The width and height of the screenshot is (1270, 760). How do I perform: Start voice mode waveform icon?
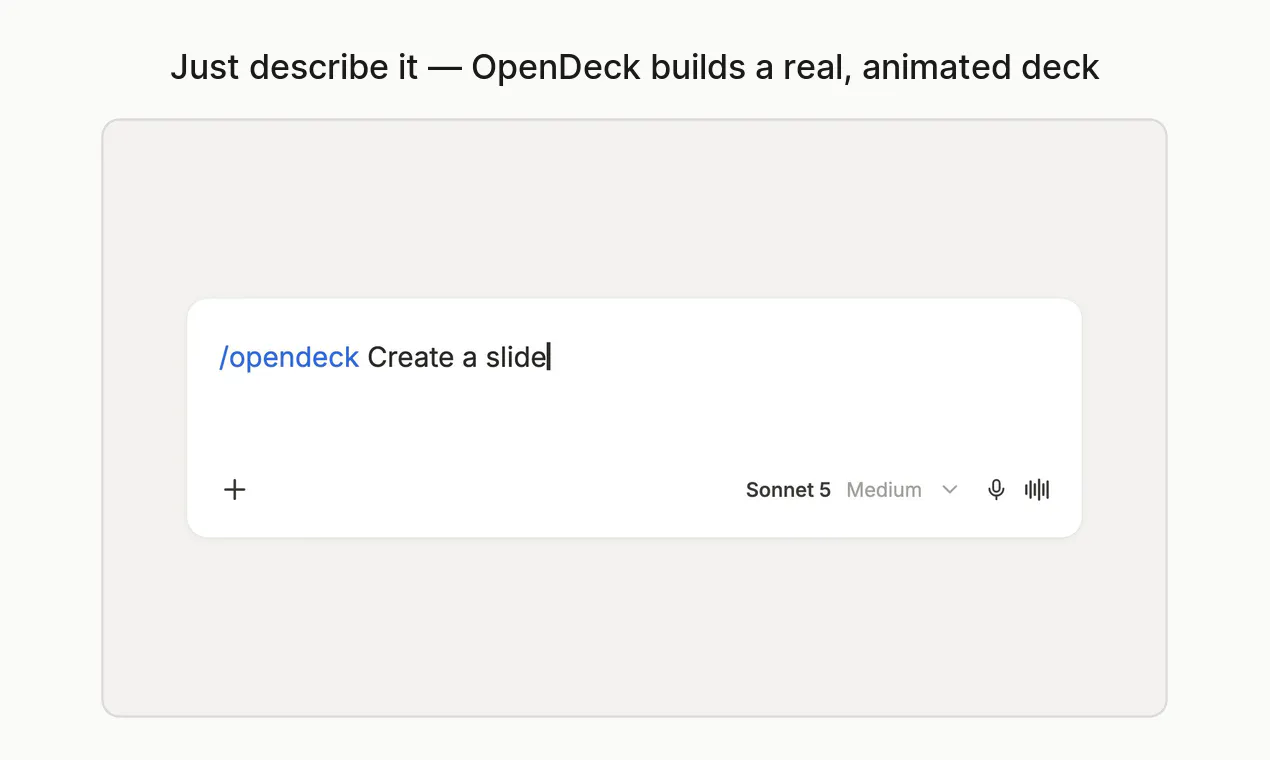pyautogui.click(x=1037, y=489)
